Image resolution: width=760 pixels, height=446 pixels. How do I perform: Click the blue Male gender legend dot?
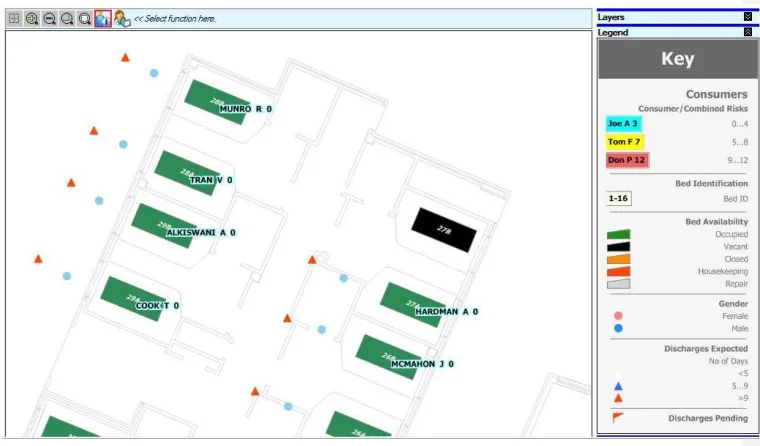coord(618,328)
